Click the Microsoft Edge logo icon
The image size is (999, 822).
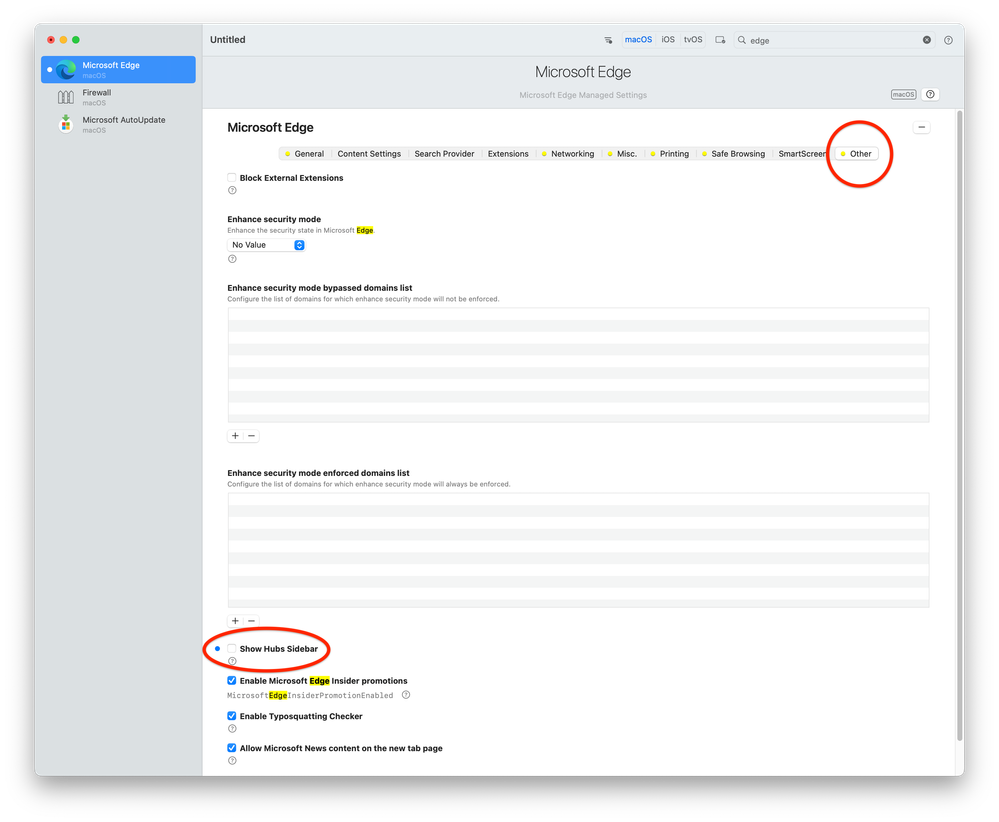click(x=65, y=69)
